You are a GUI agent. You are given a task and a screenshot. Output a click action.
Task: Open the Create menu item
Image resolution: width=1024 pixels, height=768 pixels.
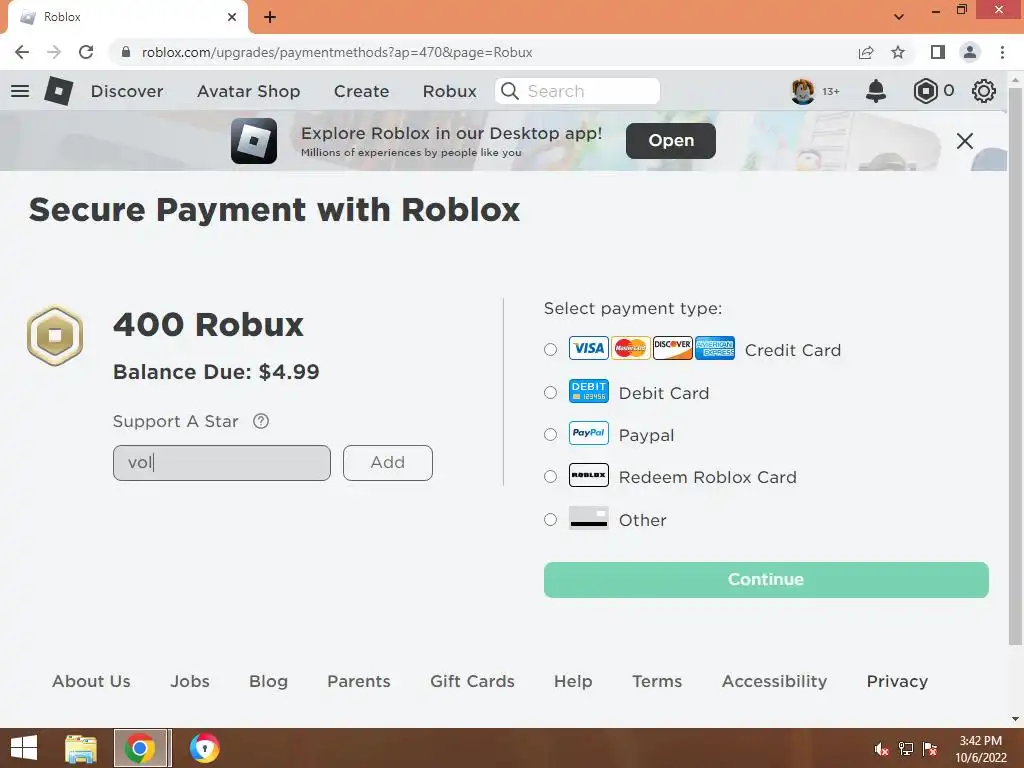point(361,91)
